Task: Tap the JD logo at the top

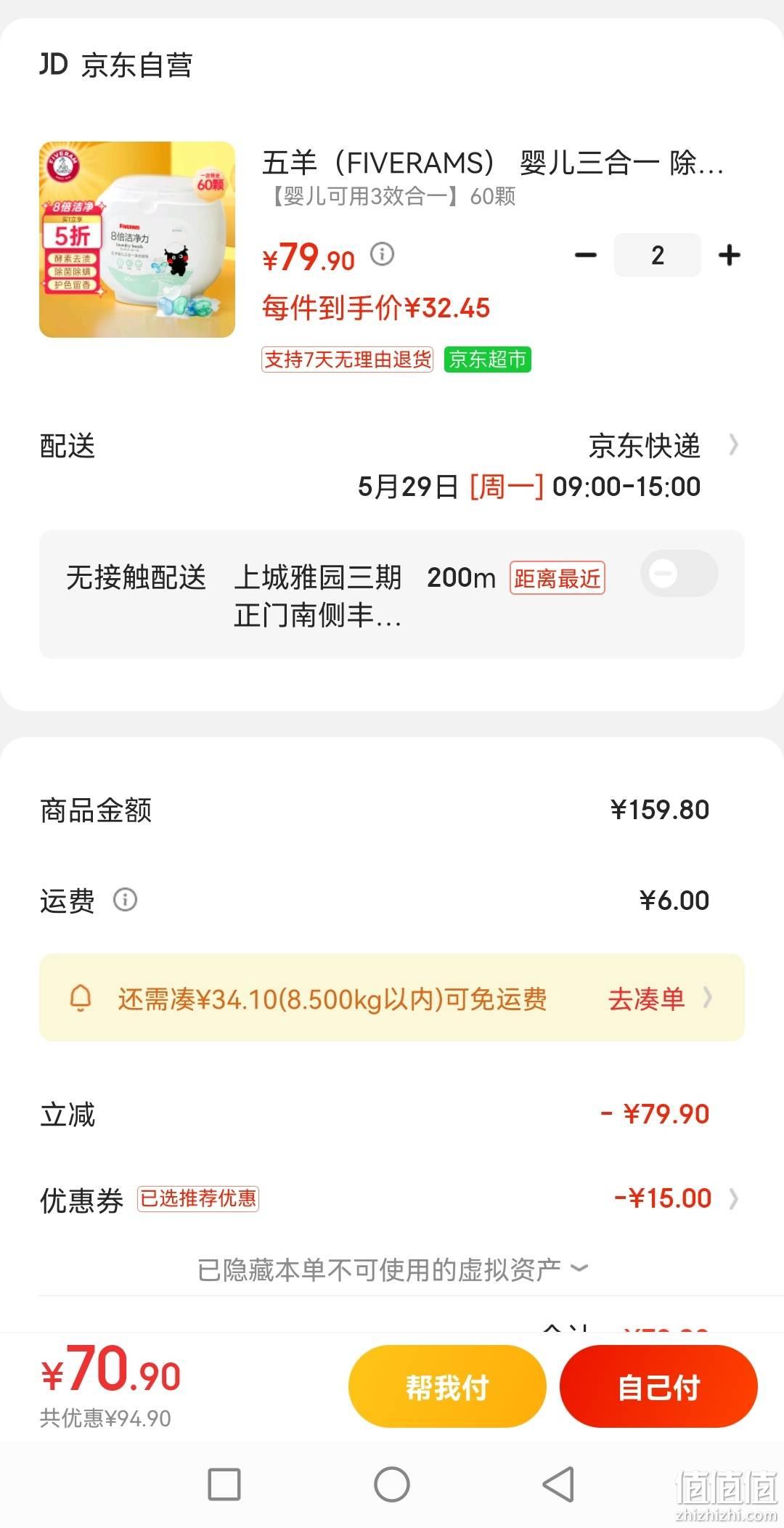Action: click(53, 65)
